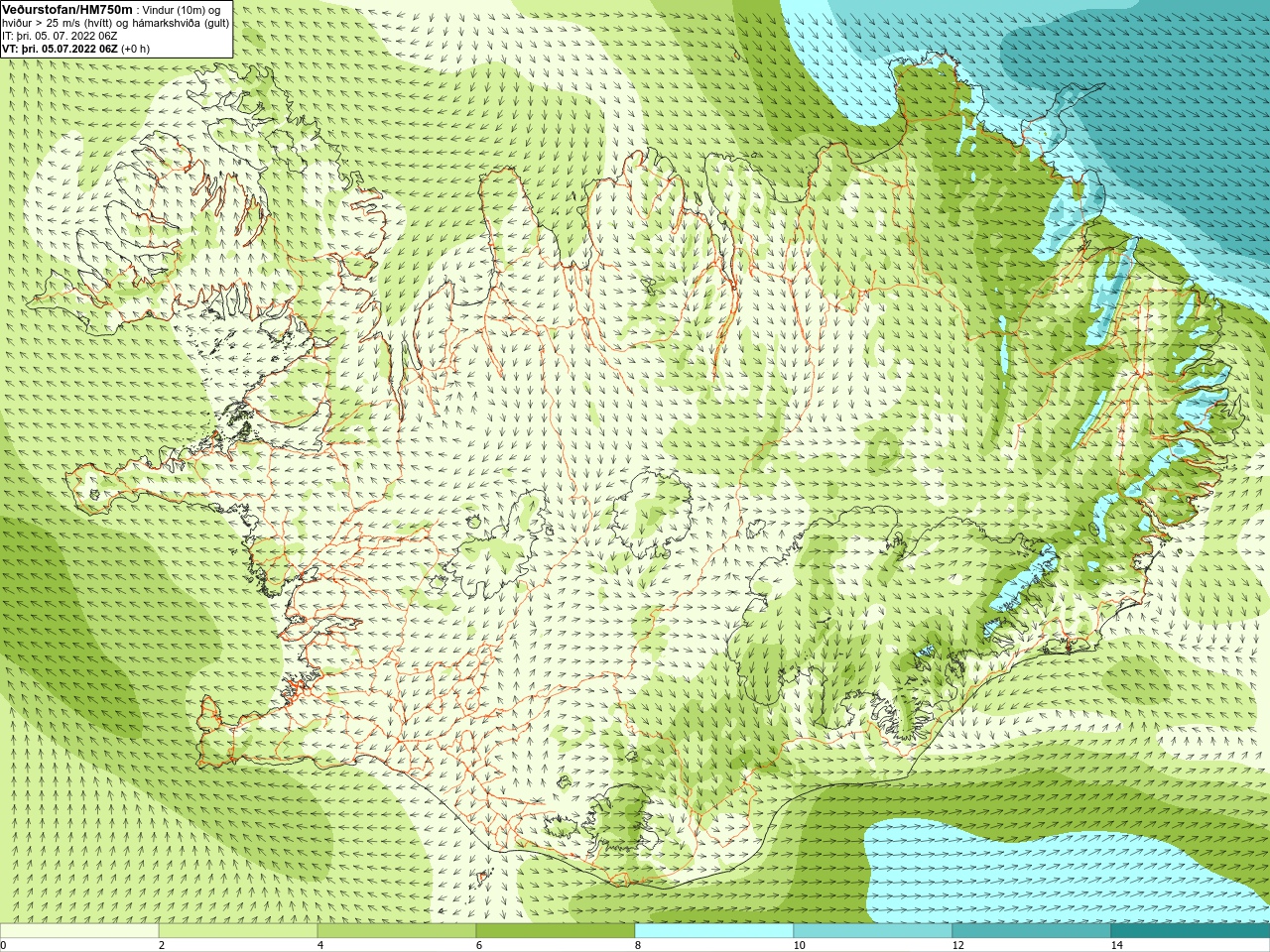Click the legend scale label '0'
Image resolution: width=1270 pixels, height=952 pixels.
pyautogui.click(x=4, y=945)
